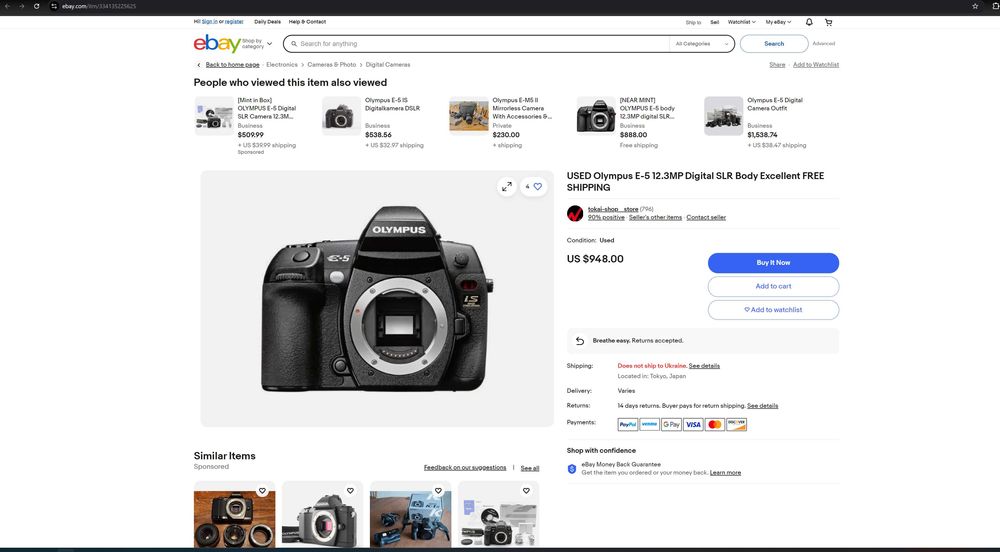Click the register link

pos(234,22)
